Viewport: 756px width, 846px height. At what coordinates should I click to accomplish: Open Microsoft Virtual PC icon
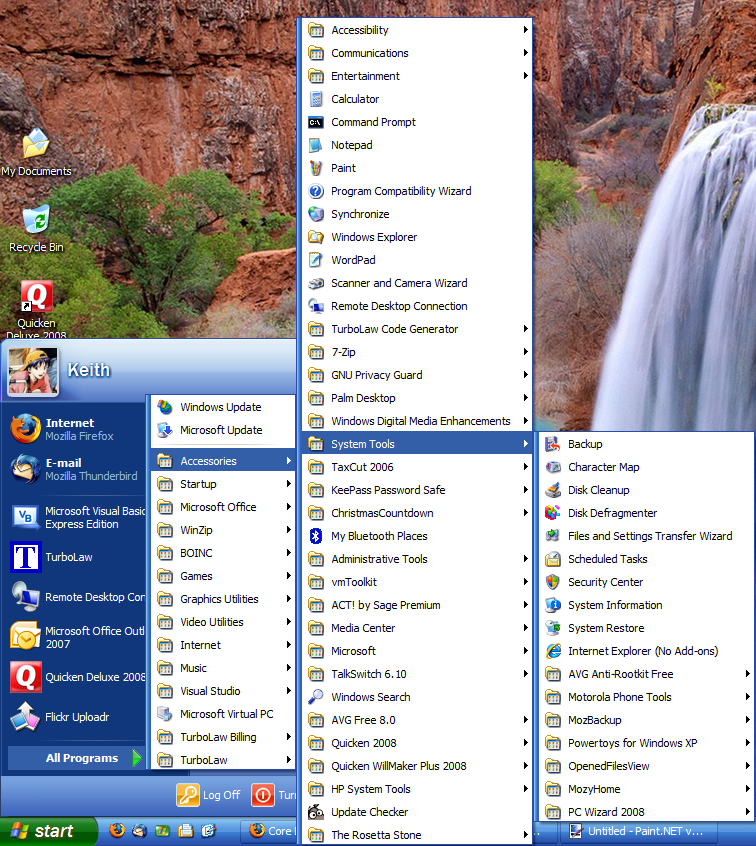tap(165, 714)
